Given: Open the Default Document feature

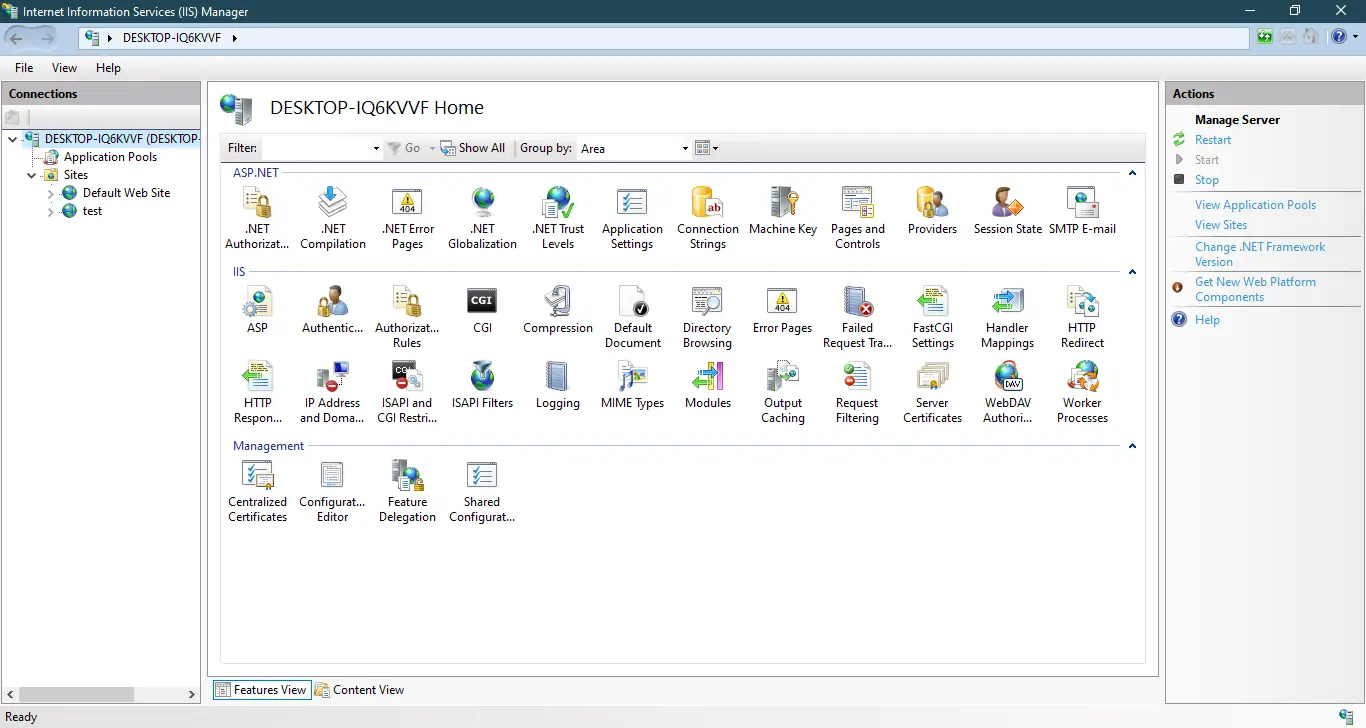Looking at the screenshot, I should [x=633, y=317].
